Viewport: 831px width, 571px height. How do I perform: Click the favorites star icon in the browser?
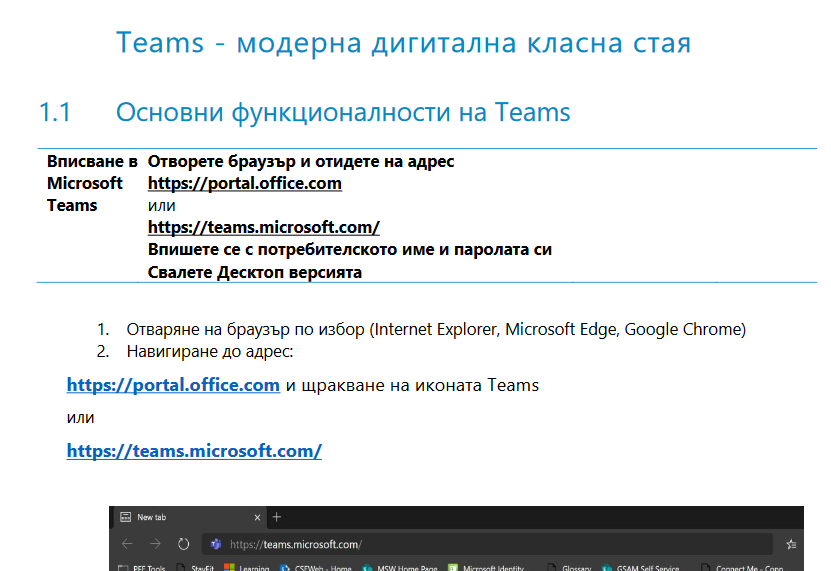pyautogui.click(x=791, y=544)
